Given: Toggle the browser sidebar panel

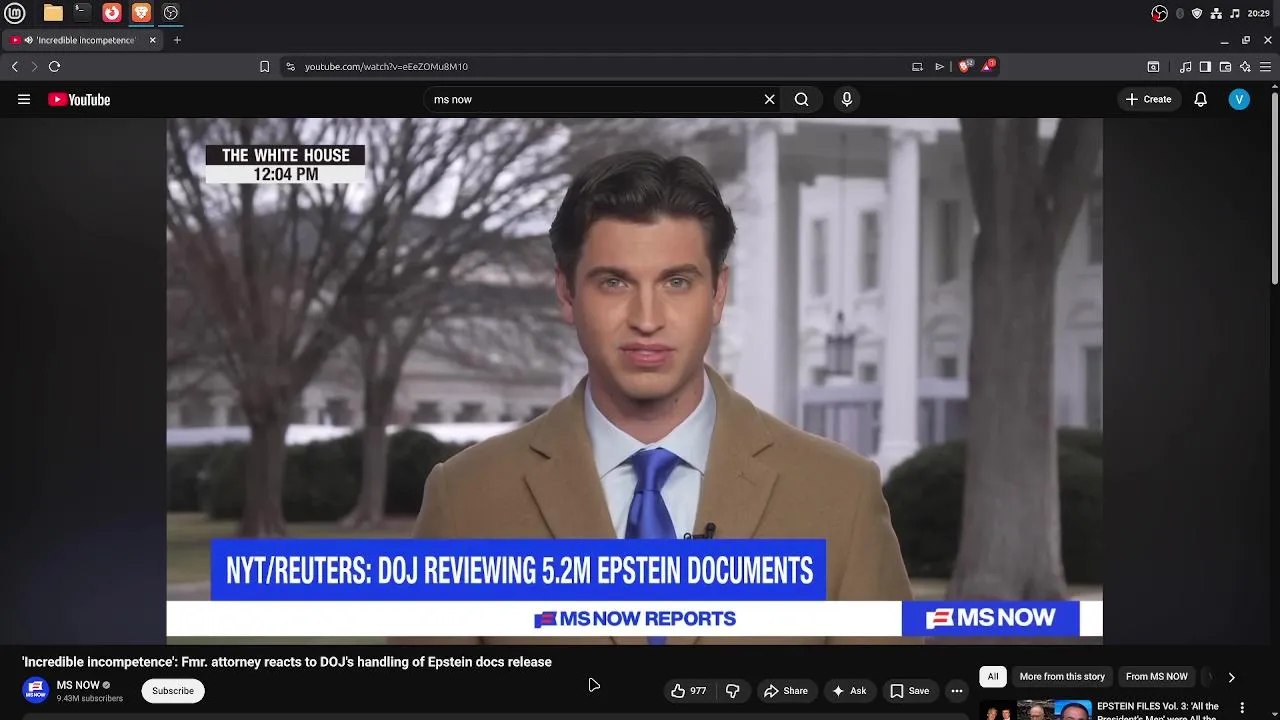Looking at the screenshot, I should click(1205, 66).
